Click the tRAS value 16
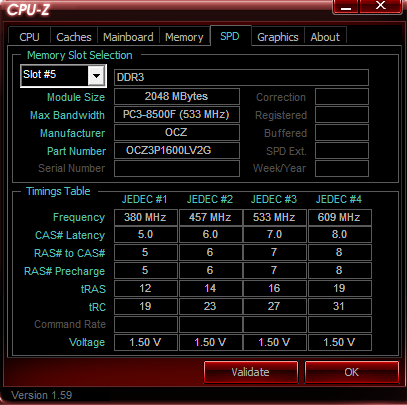The width and height of the screenshot is (407, 405). click(x=275, y=288)
